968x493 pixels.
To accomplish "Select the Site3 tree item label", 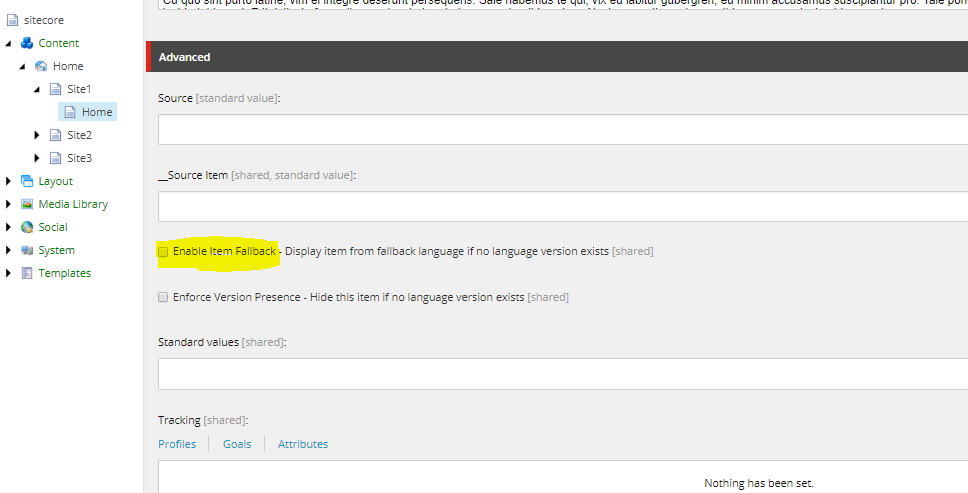I will pyautogui.click(x=80, y=158).
